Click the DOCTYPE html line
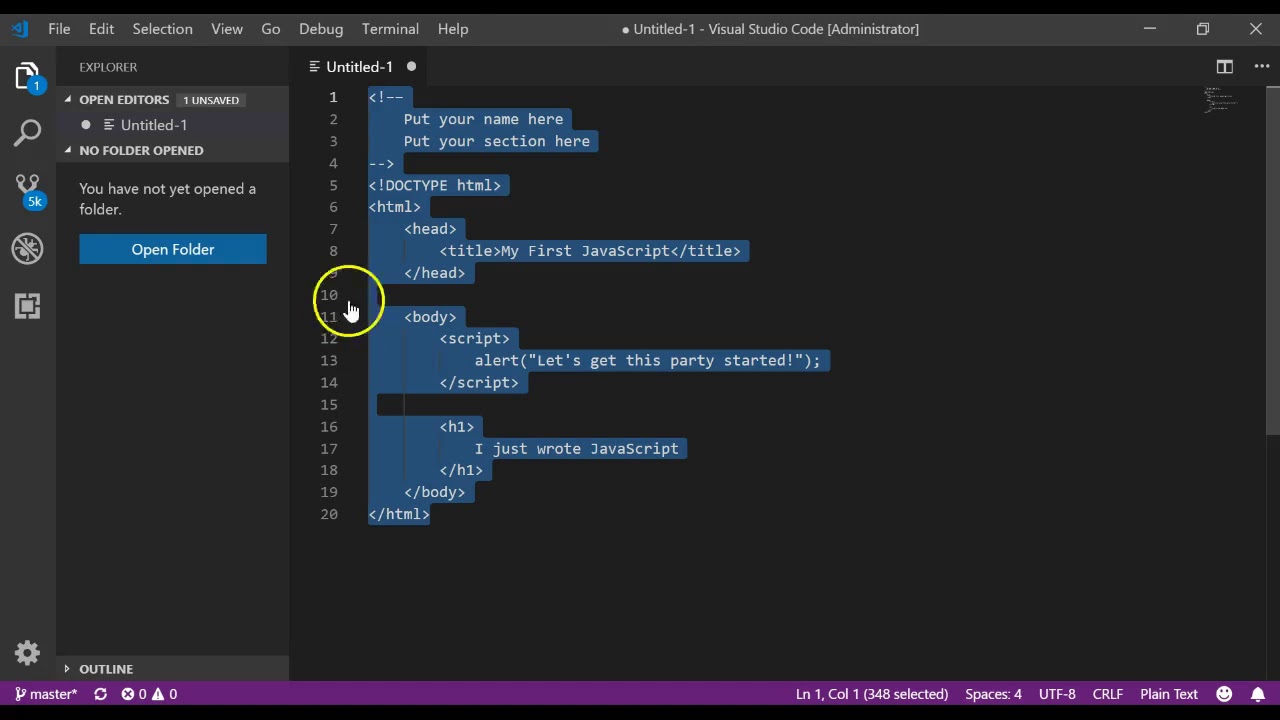 click(435, 185)
